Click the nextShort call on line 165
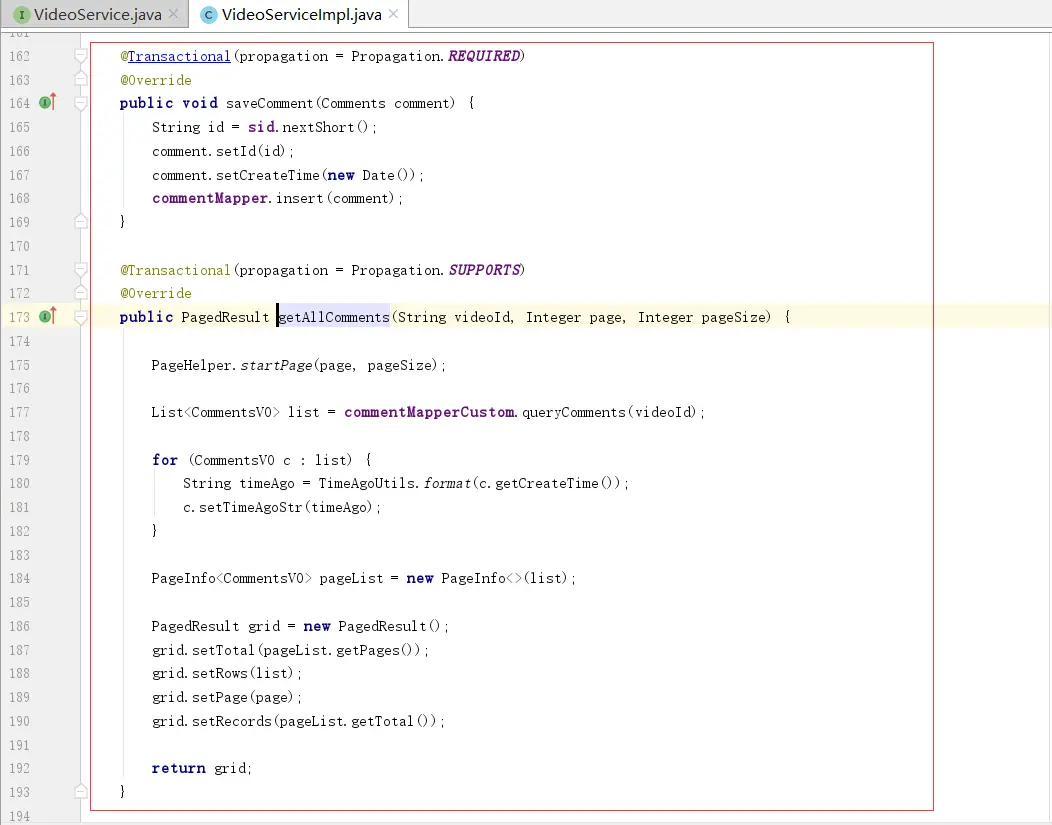 pyautogui.click(x=318, y=127)
